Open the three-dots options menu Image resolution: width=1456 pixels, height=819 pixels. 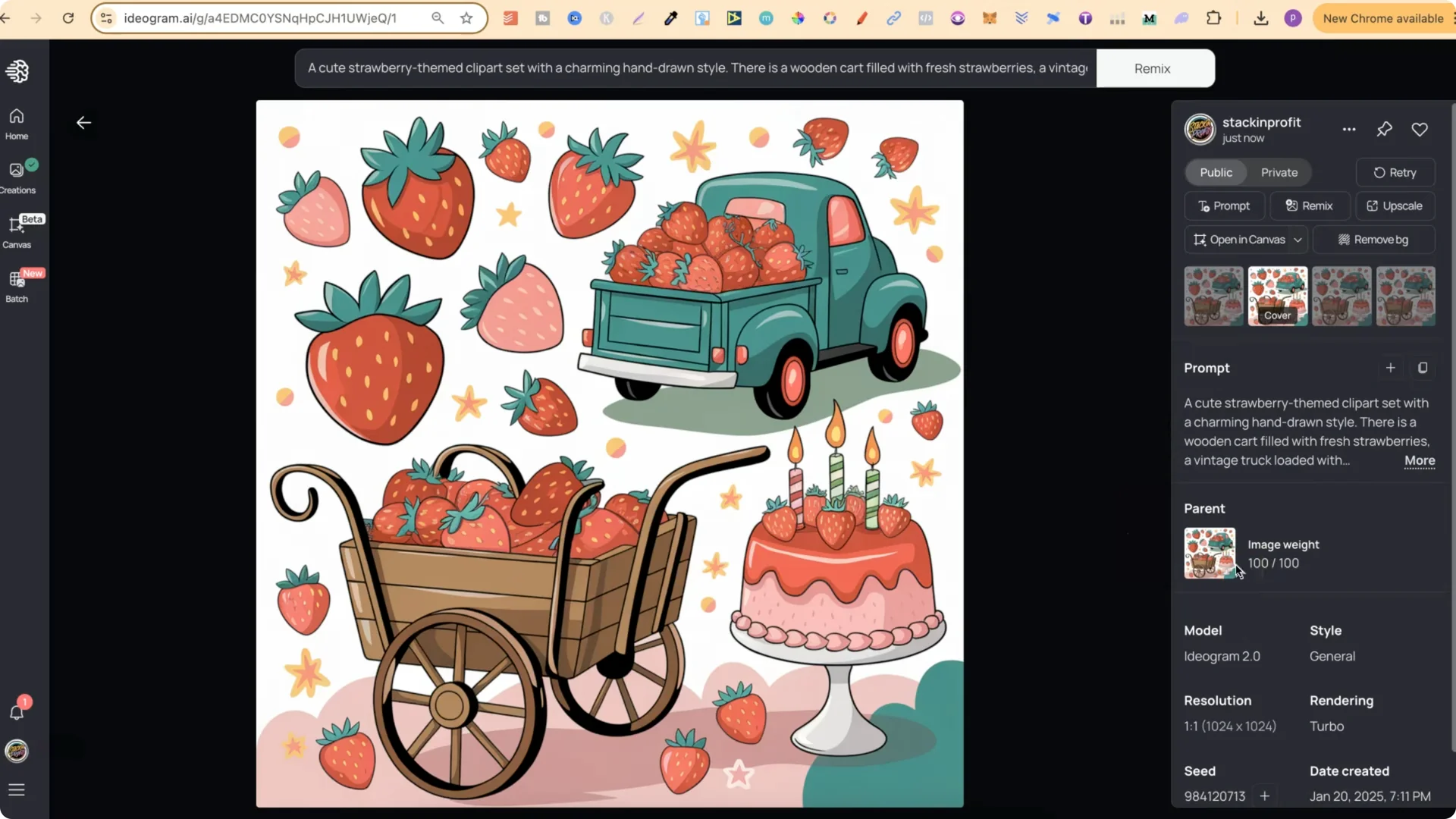tap(1348, 130)
